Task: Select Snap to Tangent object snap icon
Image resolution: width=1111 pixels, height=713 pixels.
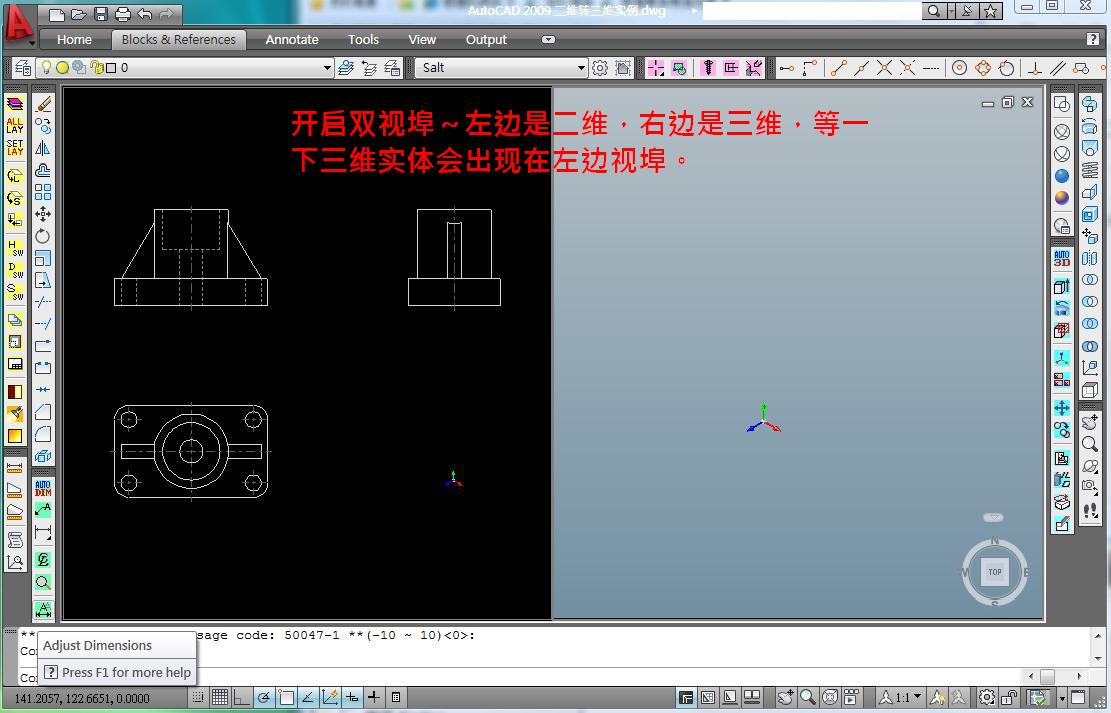Action: pos(1006,68)
